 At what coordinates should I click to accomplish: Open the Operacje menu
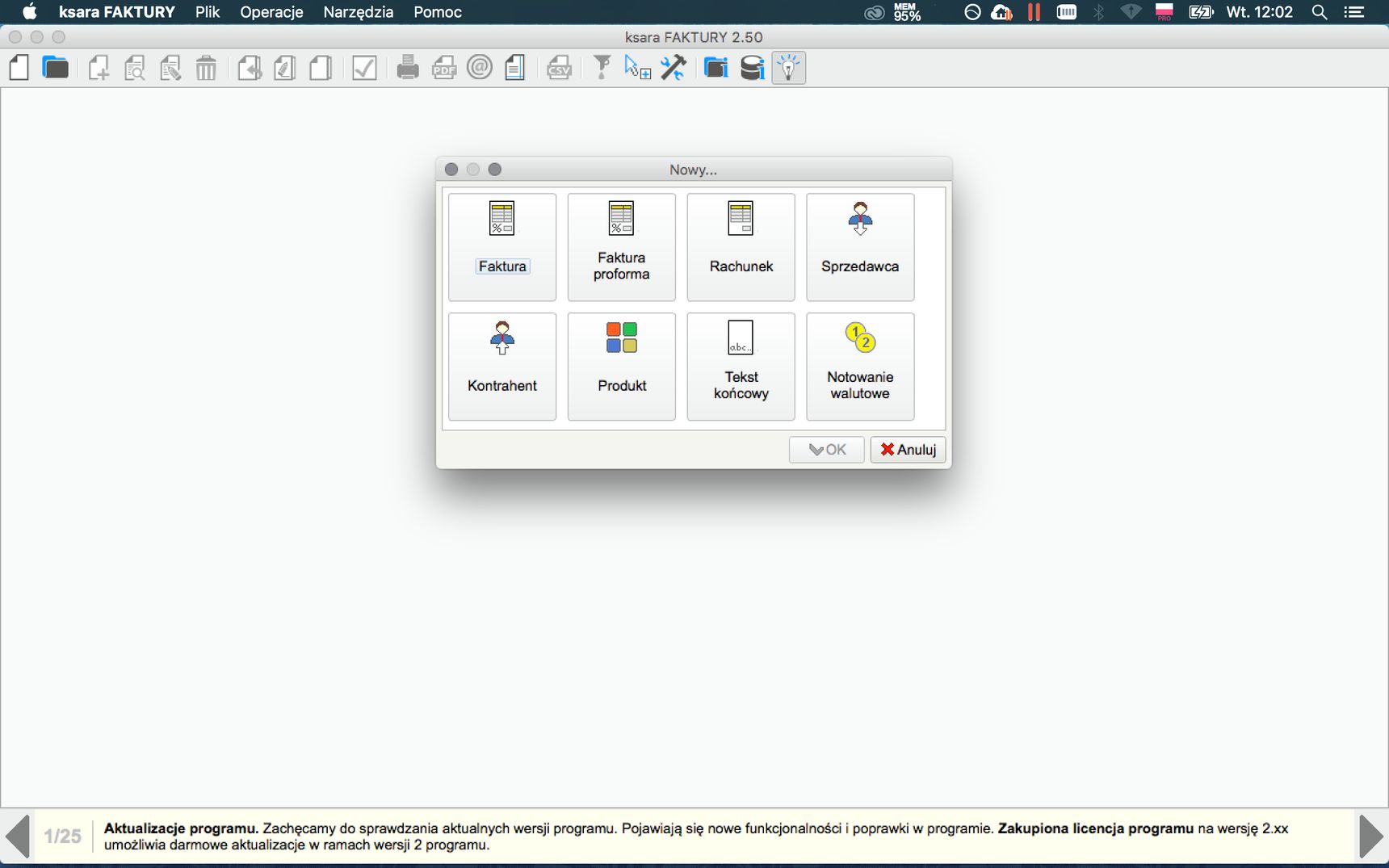pos(271,12)
